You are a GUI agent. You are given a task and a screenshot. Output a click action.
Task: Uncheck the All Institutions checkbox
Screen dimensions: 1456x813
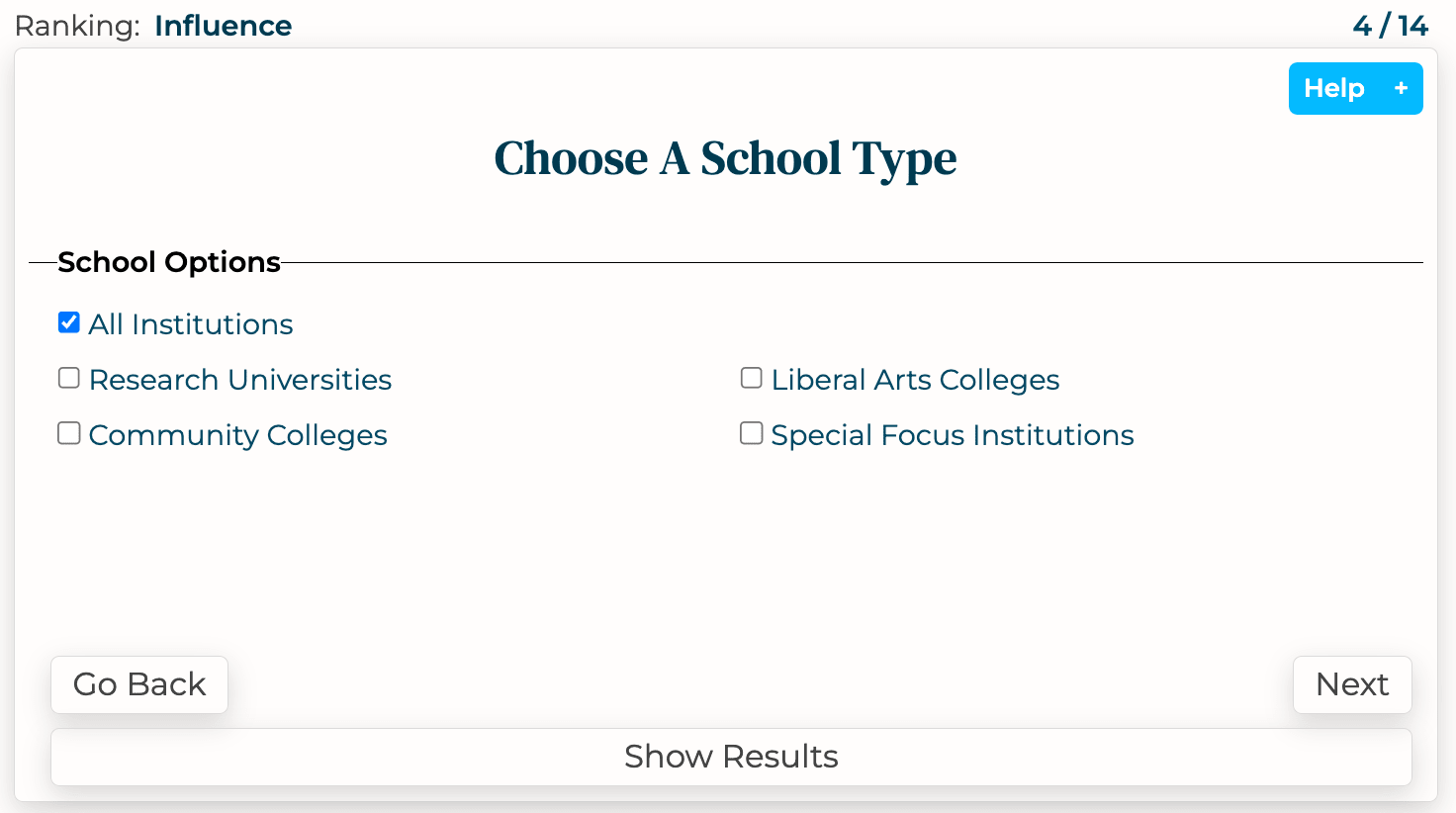[x=68, y=321]
